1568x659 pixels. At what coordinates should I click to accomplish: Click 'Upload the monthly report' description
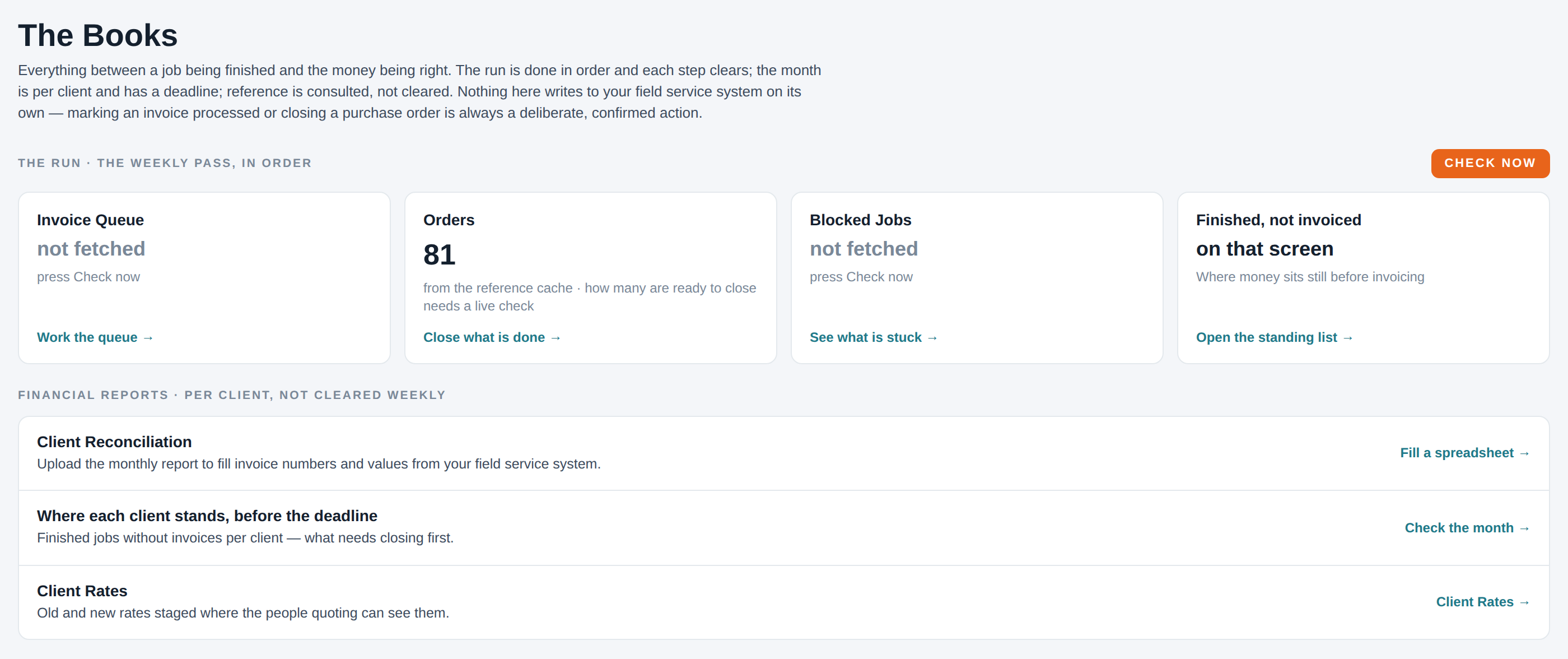(318, 463)
